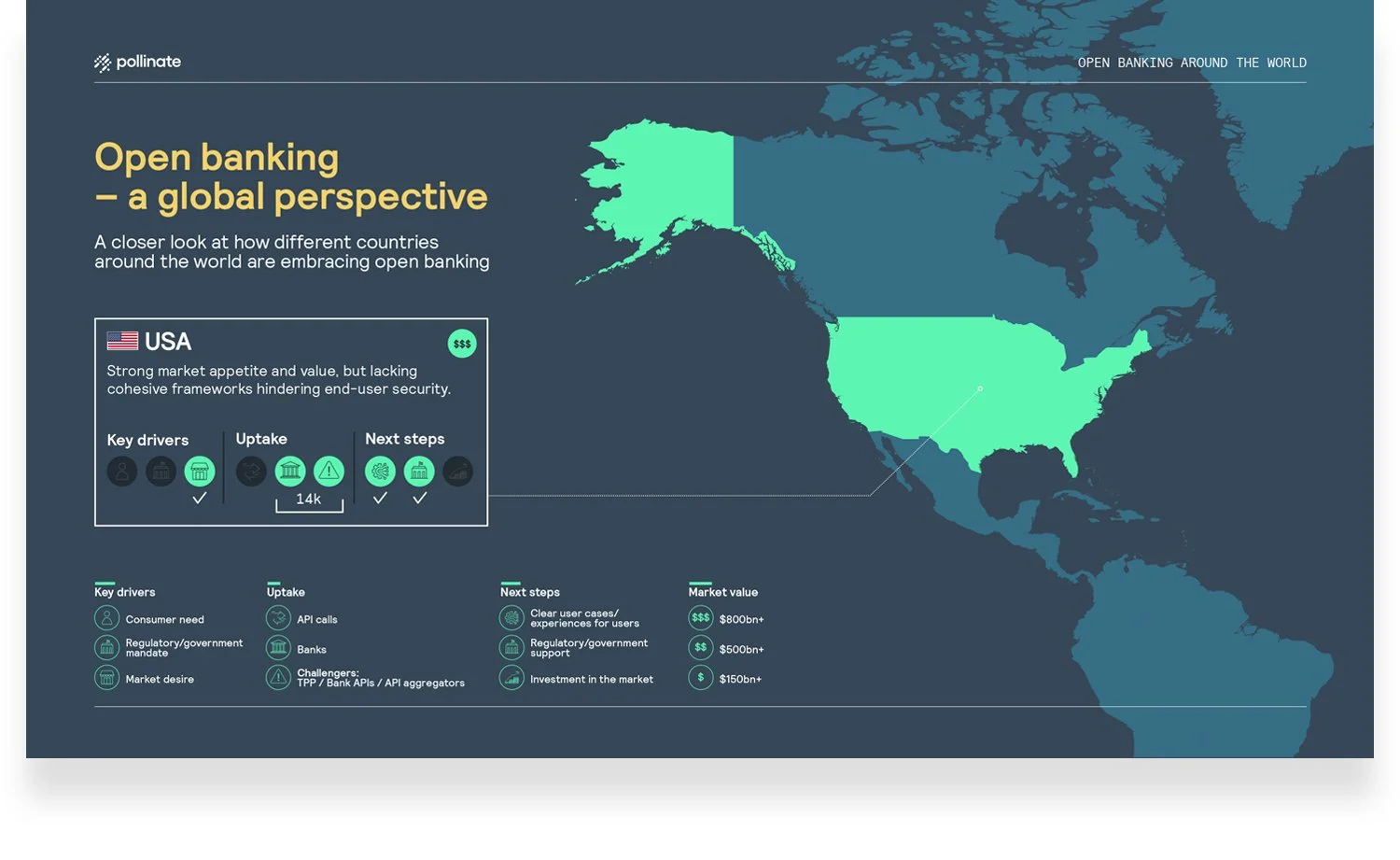Screen dimensions: 1400x860
Task: Click the '$150bn+' market value label
Action: coord(741,679)
